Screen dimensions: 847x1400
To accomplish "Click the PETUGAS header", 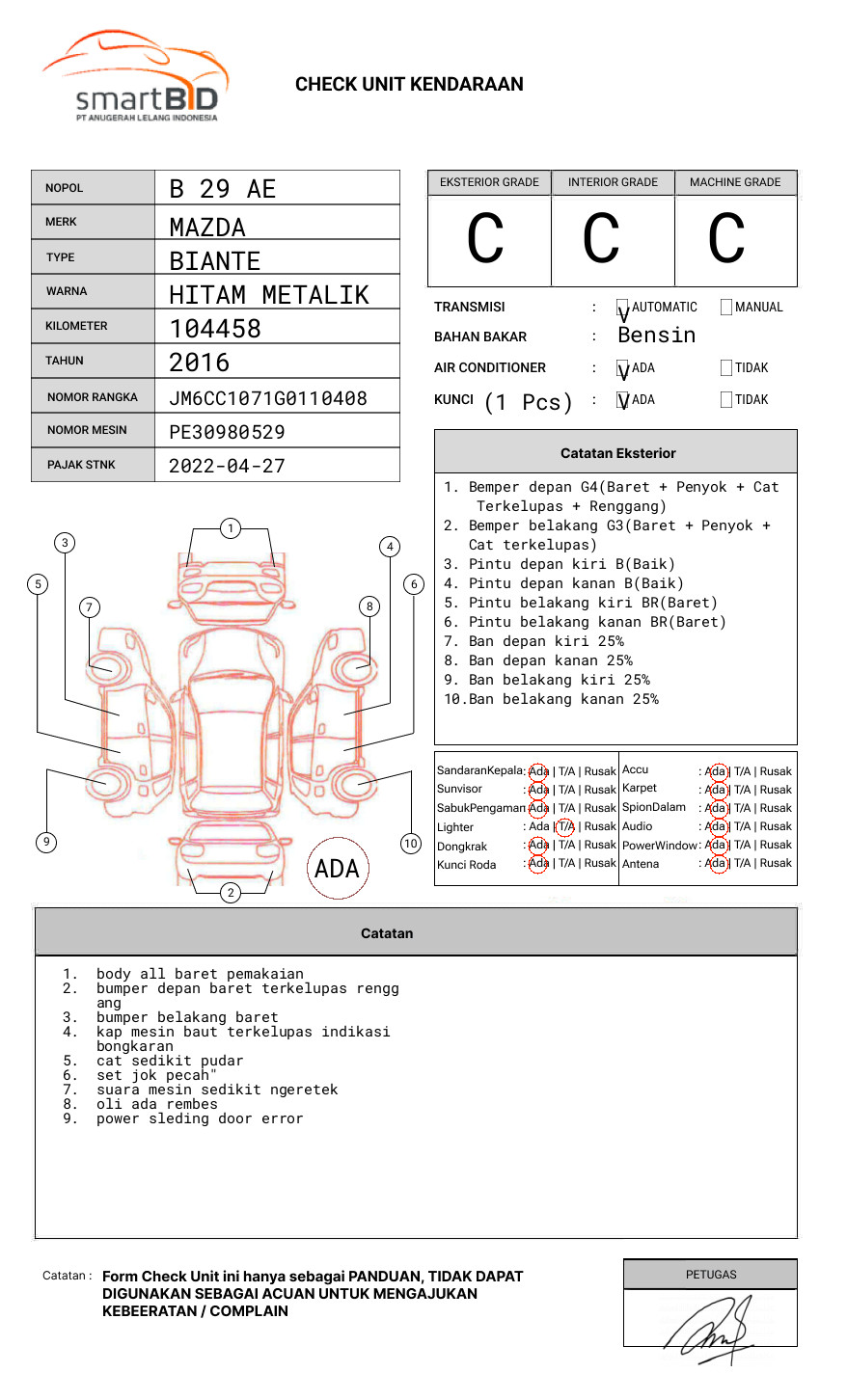I will (x=711, y=1275).
